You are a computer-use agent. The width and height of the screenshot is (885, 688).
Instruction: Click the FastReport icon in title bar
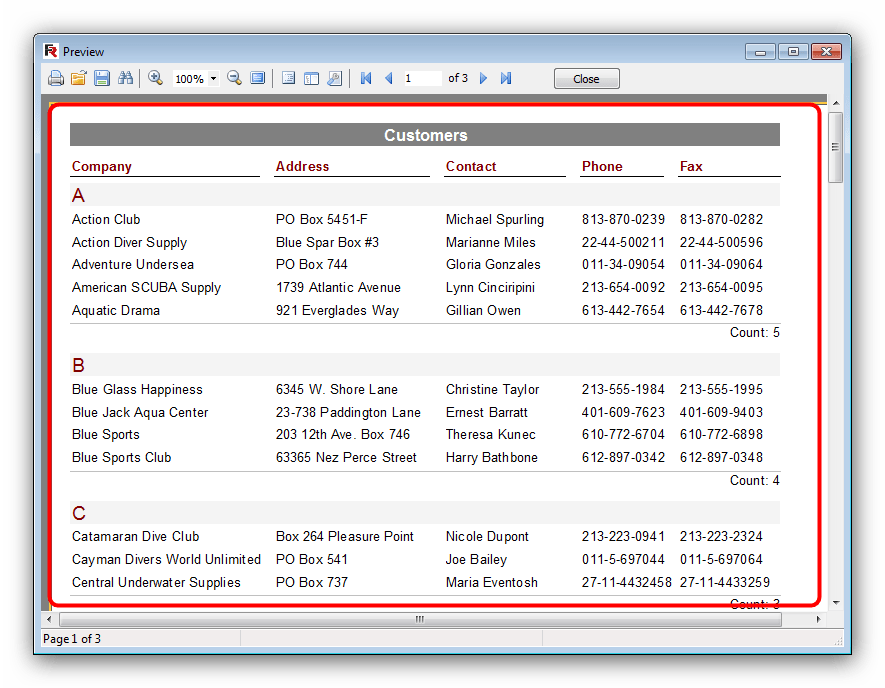click(x=51, y=51)
